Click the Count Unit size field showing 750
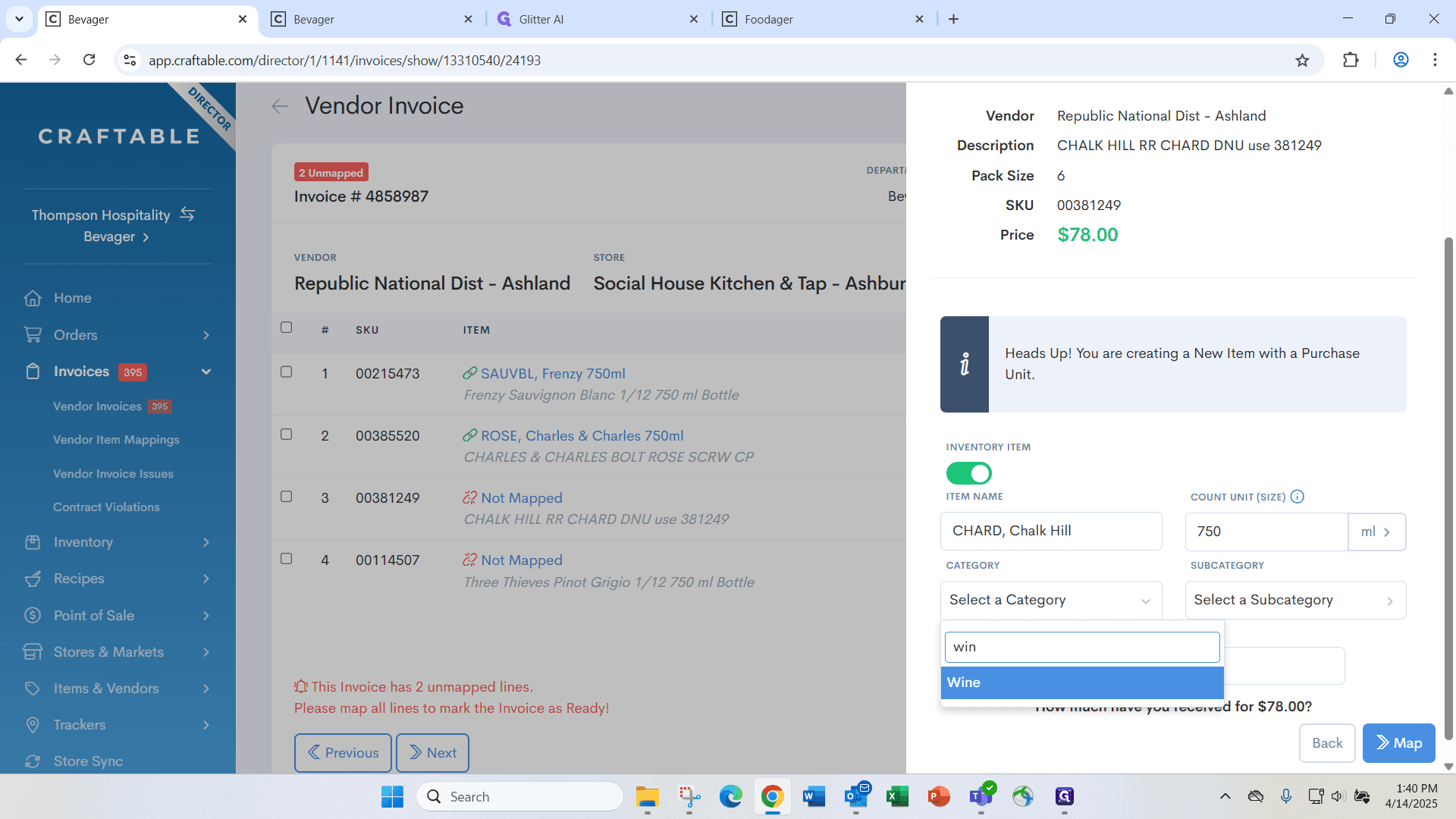The width and height of the screenshot is (1456, 819). (x=1266, y=532)
